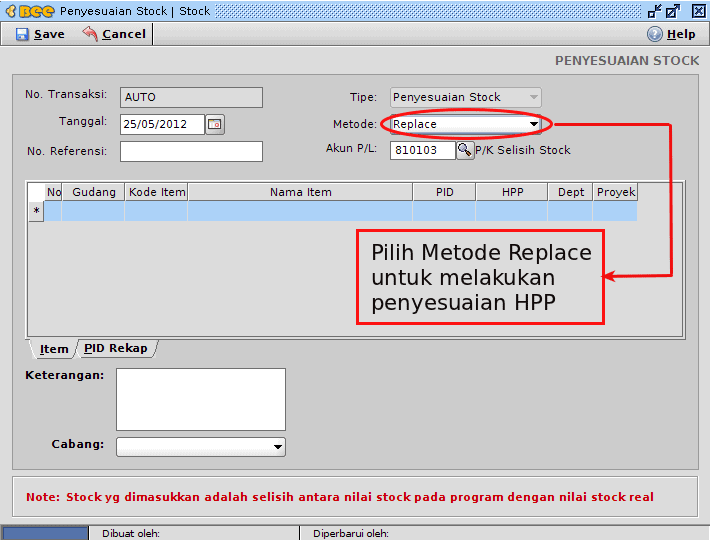This screenshot has height=540, width=715.
Task: Search Akun P/L with magnifier icon
Action: [465, 150]
